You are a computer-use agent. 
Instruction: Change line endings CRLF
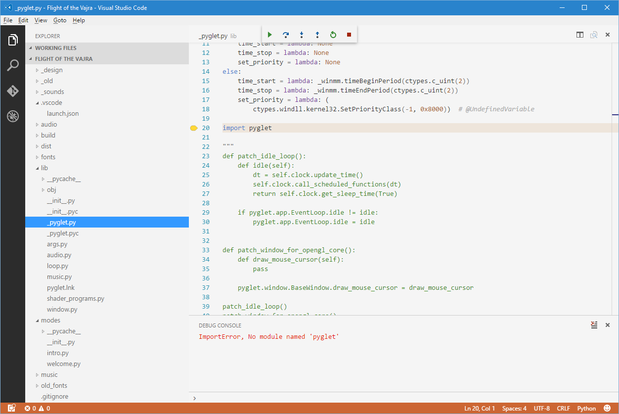click(563, 408)
